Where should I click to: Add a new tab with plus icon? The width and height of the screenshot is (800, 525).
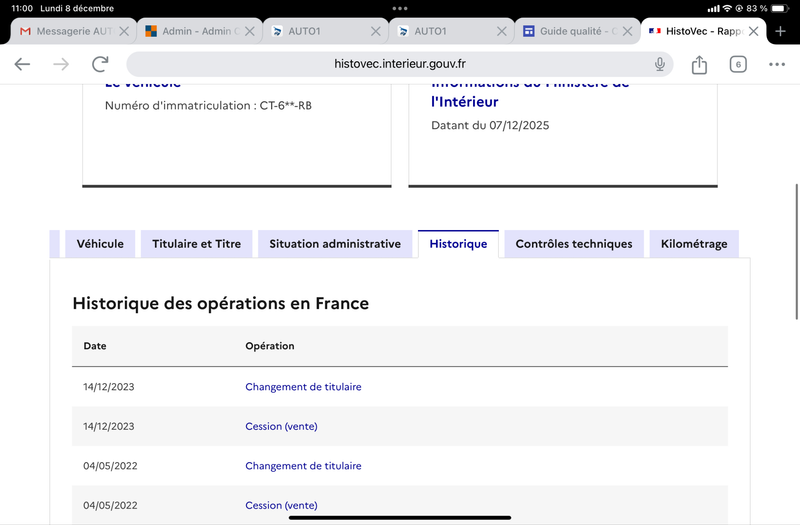coord(781,31)
